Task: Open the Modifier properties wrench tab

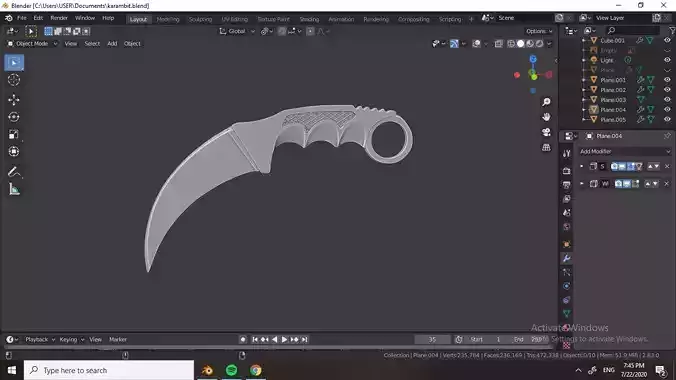Action: 566,258
